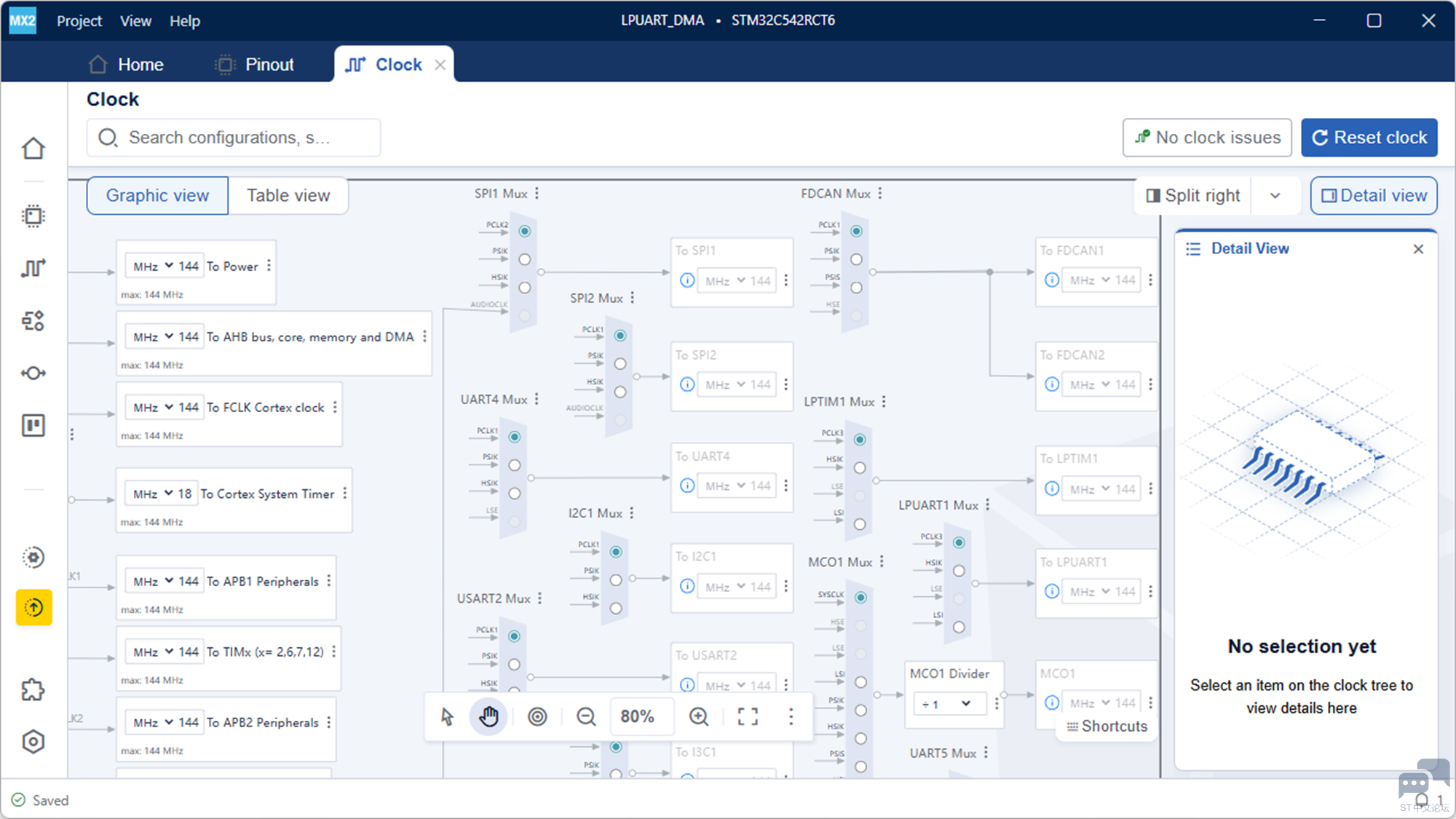
Task: Expand the Split right dropdown arrow
Action: tap(1275, 195)
